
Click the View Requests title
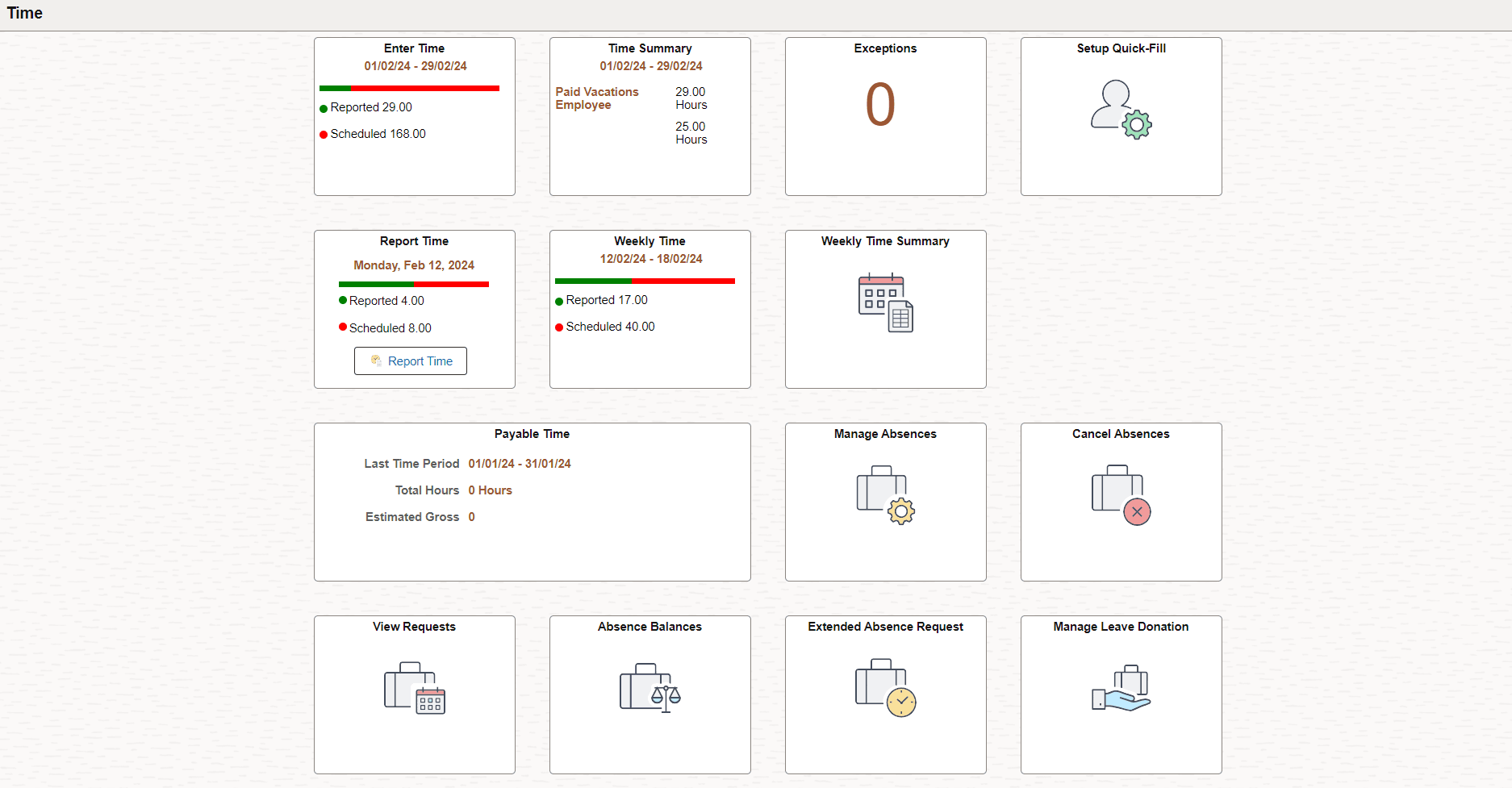414,627
